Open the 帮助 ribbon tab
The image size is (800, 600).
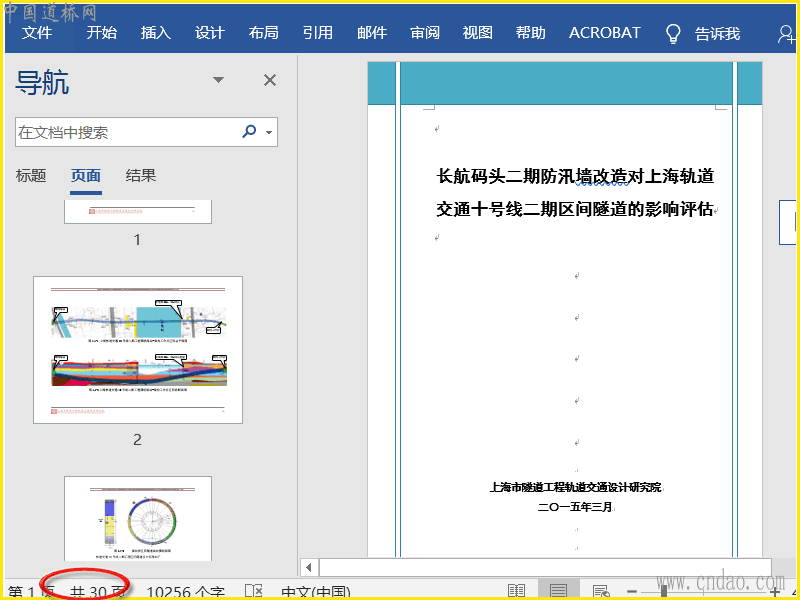[531, 33]
